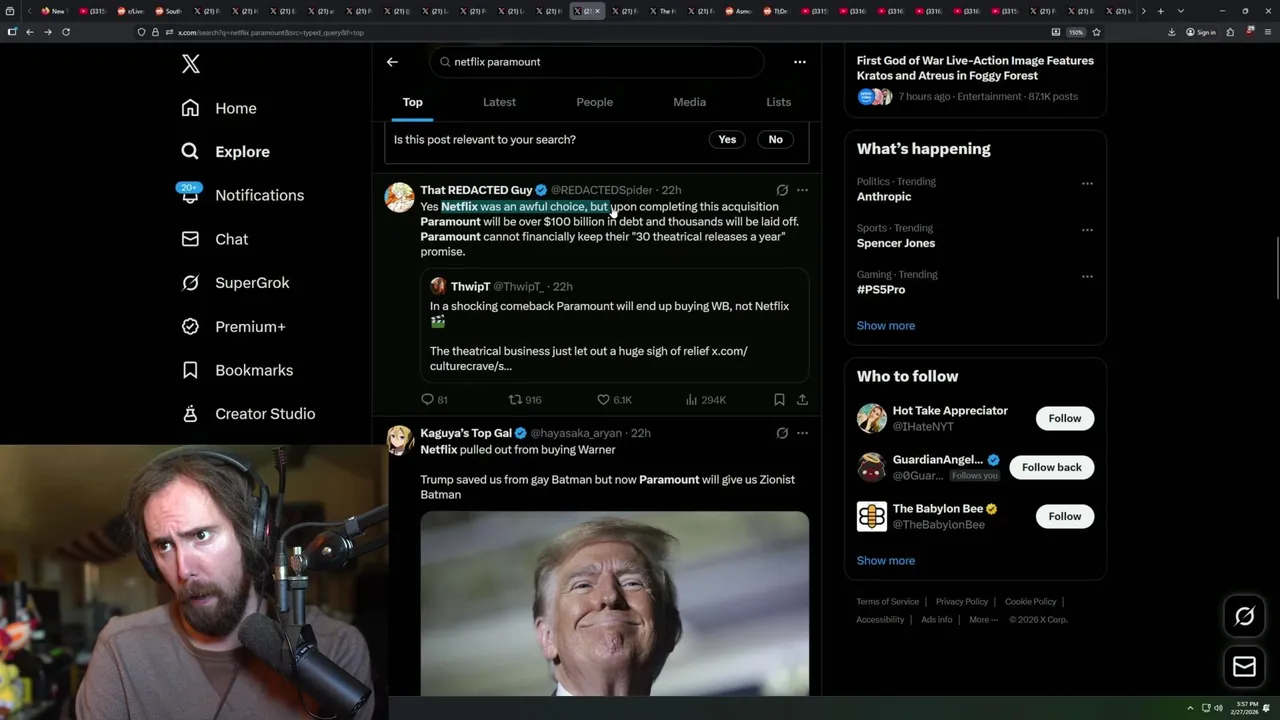Click the X logo in sidebar

191,64
